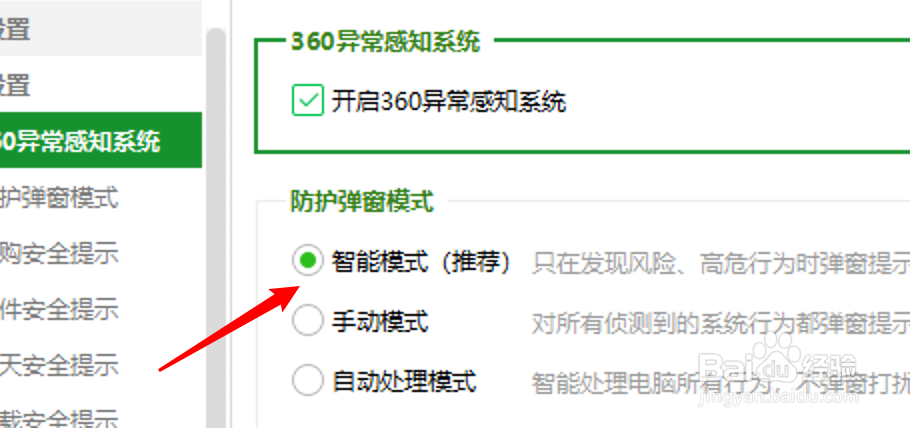Select the 智能模式 (推荐) radio button
Screen dimensions: 910x428
click(307, 261)
